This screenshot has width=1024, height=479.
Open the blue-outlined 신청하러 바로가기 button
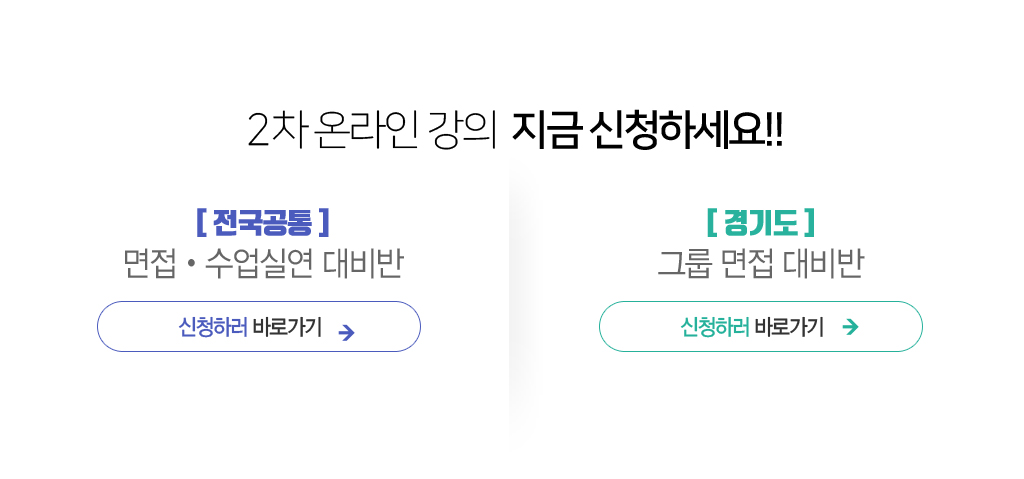[259, 327]
